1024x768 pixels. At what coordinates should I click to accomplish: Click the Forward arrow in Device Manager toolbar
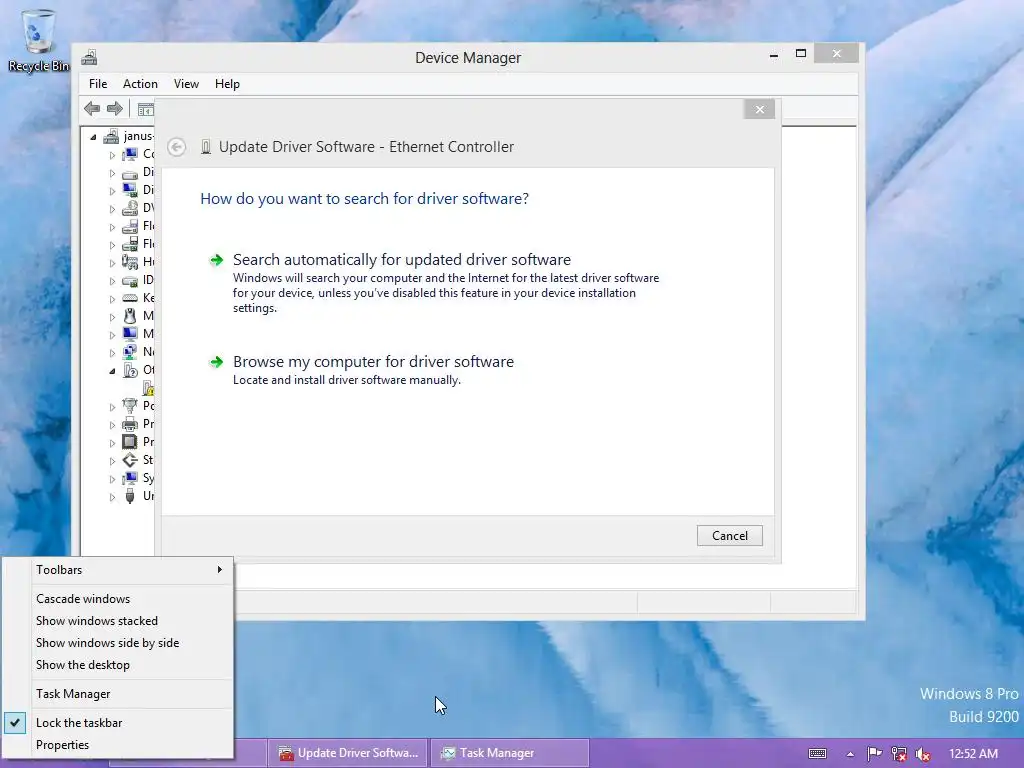click(x=115, y=108)
